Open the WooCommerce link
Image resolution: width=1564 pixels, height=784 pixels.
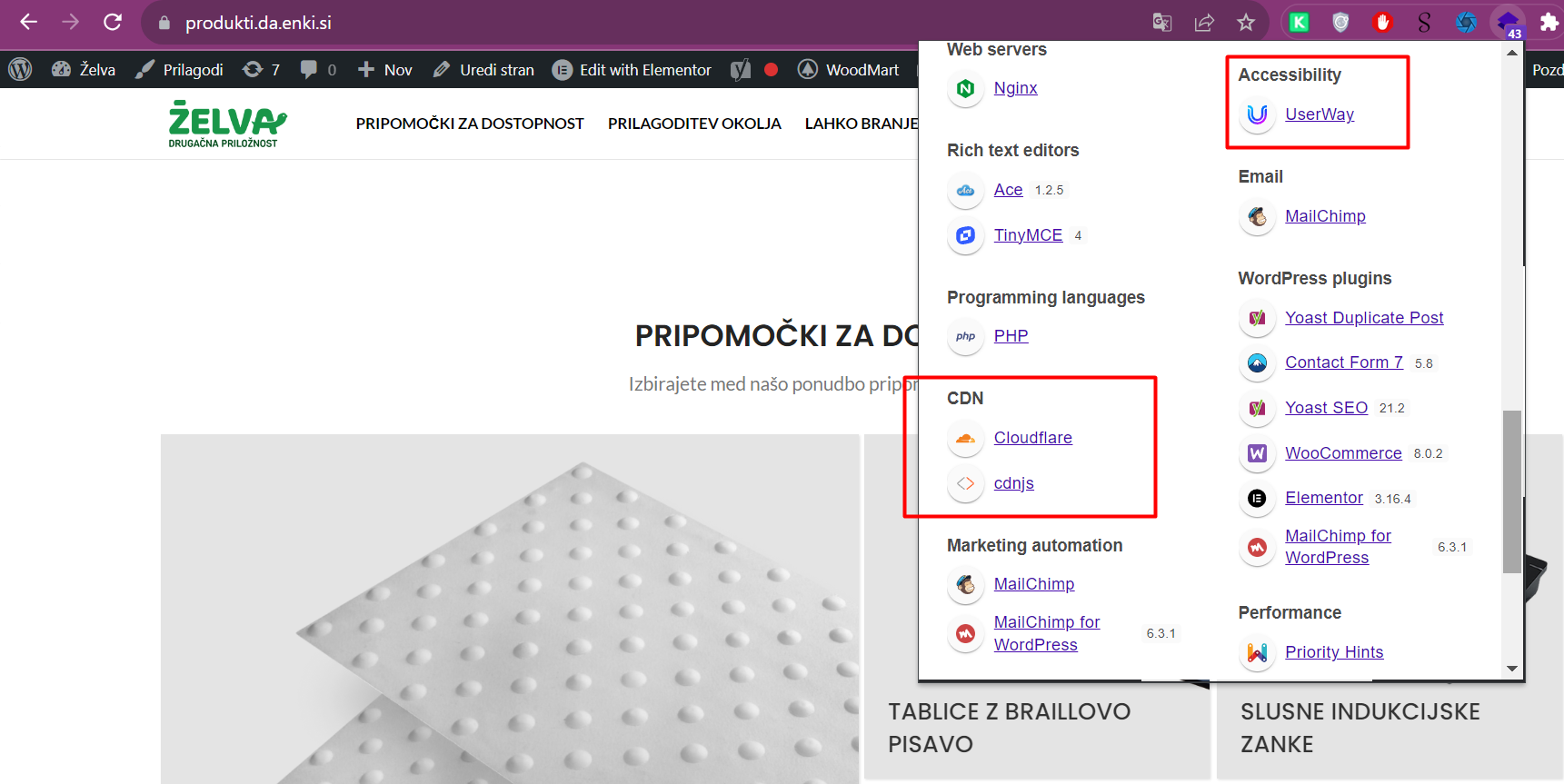coord(1343,453)
